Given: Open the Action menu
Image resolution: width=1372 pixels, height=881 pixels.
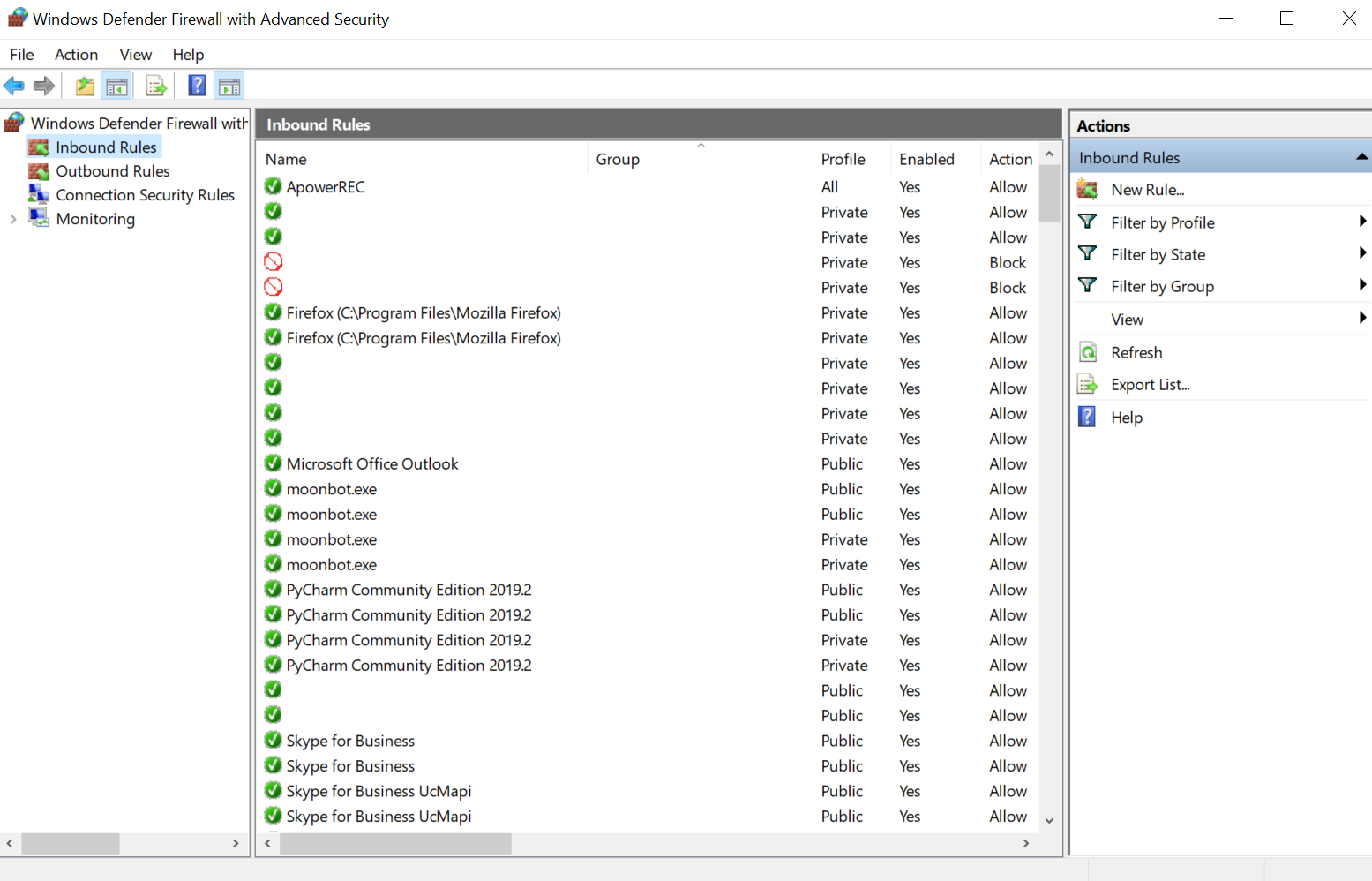Looking at the screenshot, I should (76, 55).
